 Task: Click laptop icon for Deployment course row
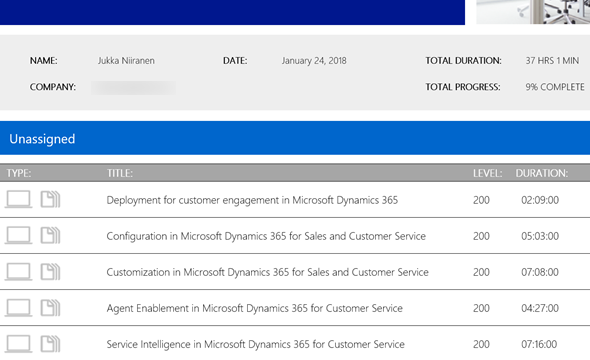click(18, 199)
